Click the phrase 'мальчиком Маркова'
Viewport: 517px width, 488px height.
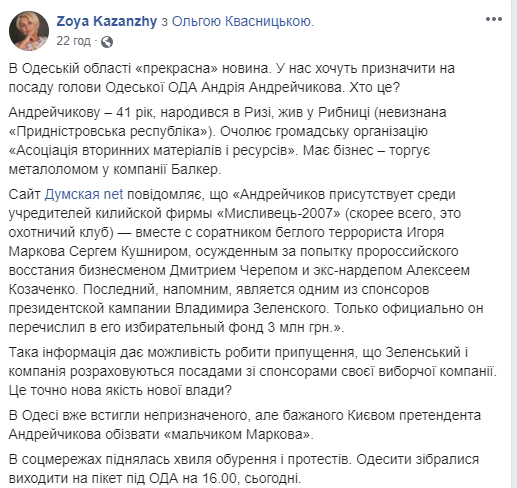point(235,434)
